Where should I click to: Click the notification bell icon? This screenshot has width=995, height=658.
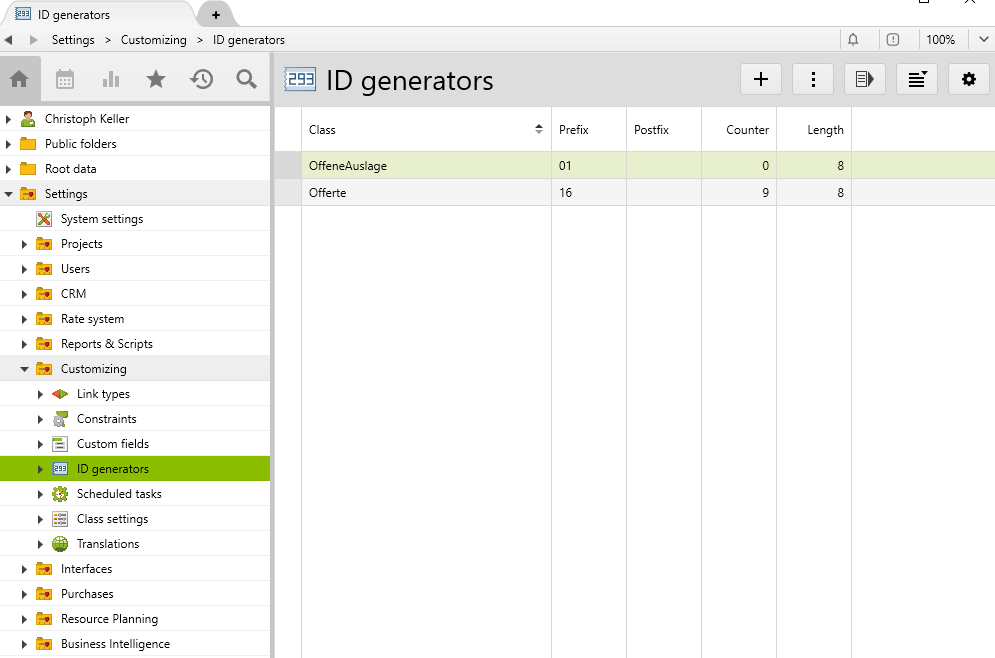click(853, 40)
